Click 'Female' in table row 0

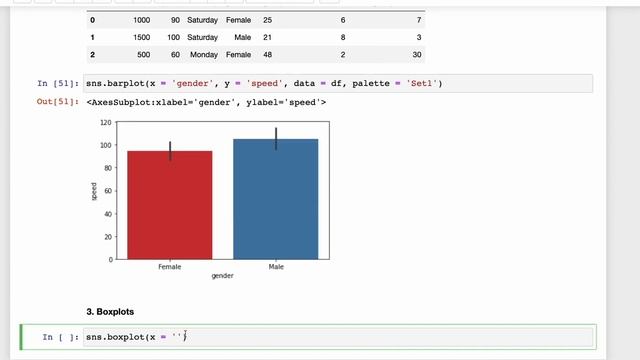[238, 20]
